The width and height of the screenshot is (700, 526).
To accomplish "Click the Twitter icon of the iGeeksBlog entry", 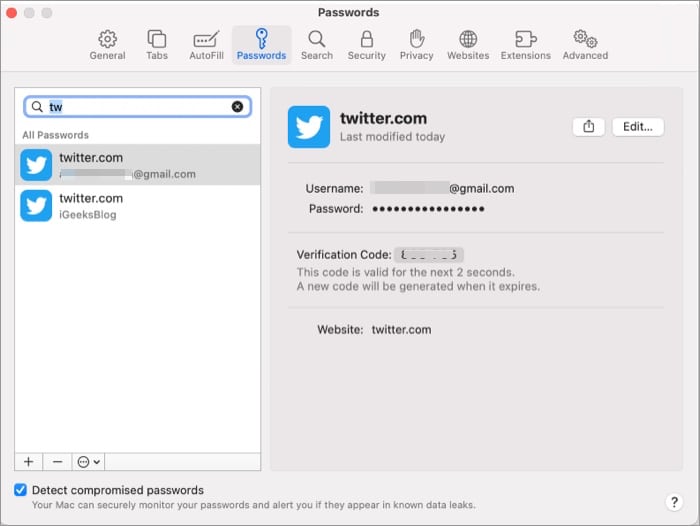I will [x=36, y=205].
